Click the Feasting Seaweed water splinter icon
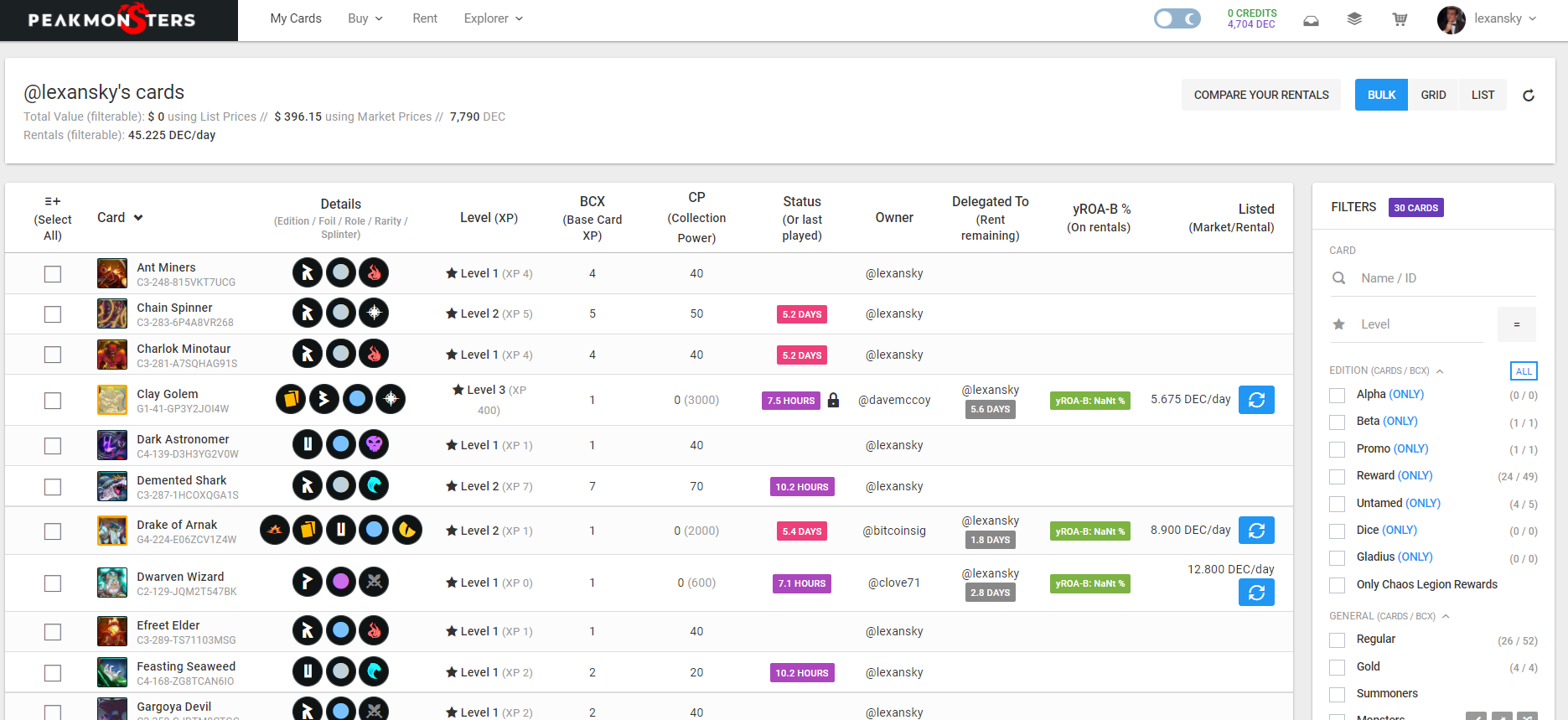This screenshot has width=1568, height=720. pos(374,671)
